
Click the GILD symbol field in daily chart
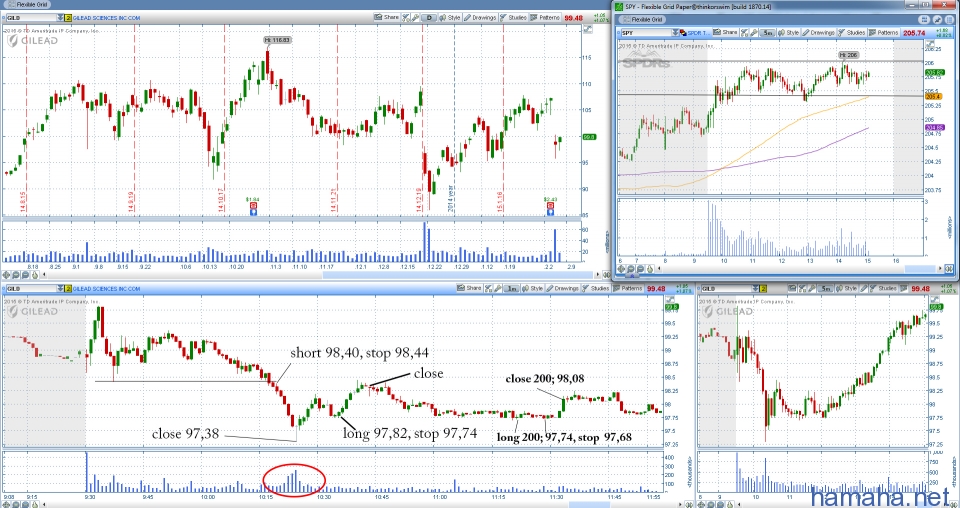pyautogui.click(x=31, y=18)
